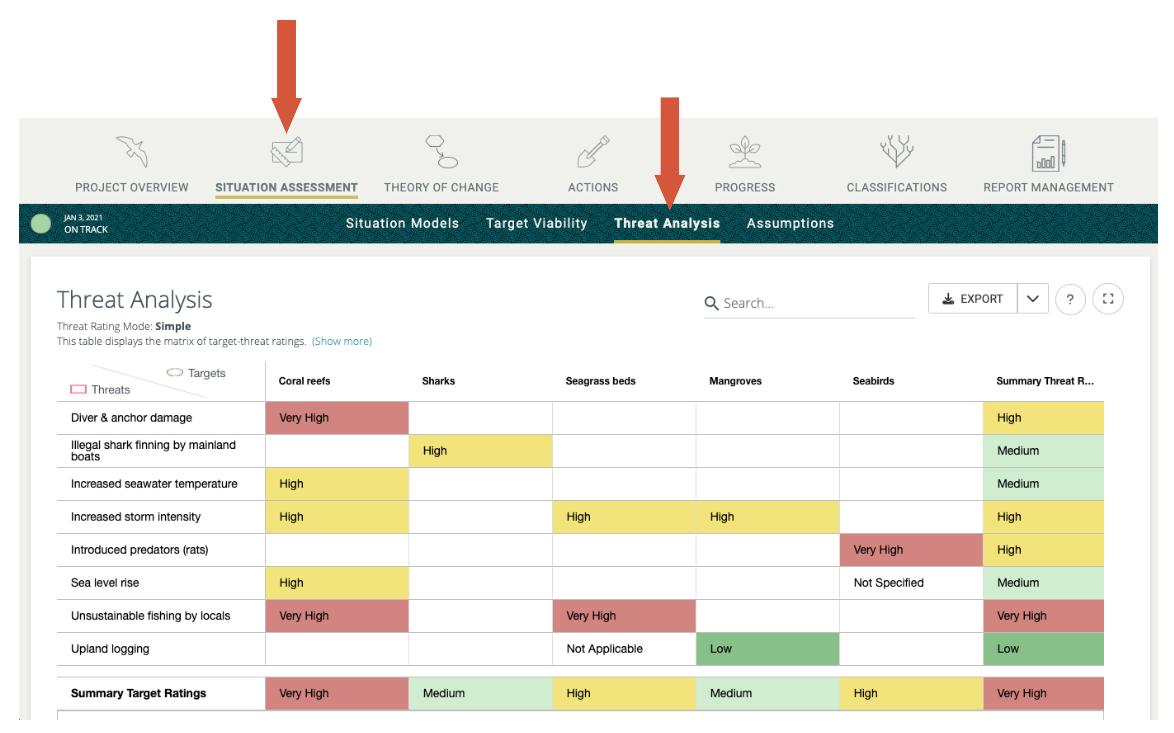
Task: Open the Target Viability tab
Action: point(536,224)
